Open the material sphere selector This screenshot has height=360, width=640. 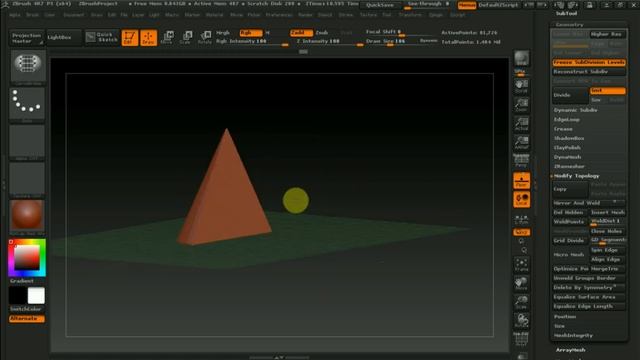pos(27,216)
